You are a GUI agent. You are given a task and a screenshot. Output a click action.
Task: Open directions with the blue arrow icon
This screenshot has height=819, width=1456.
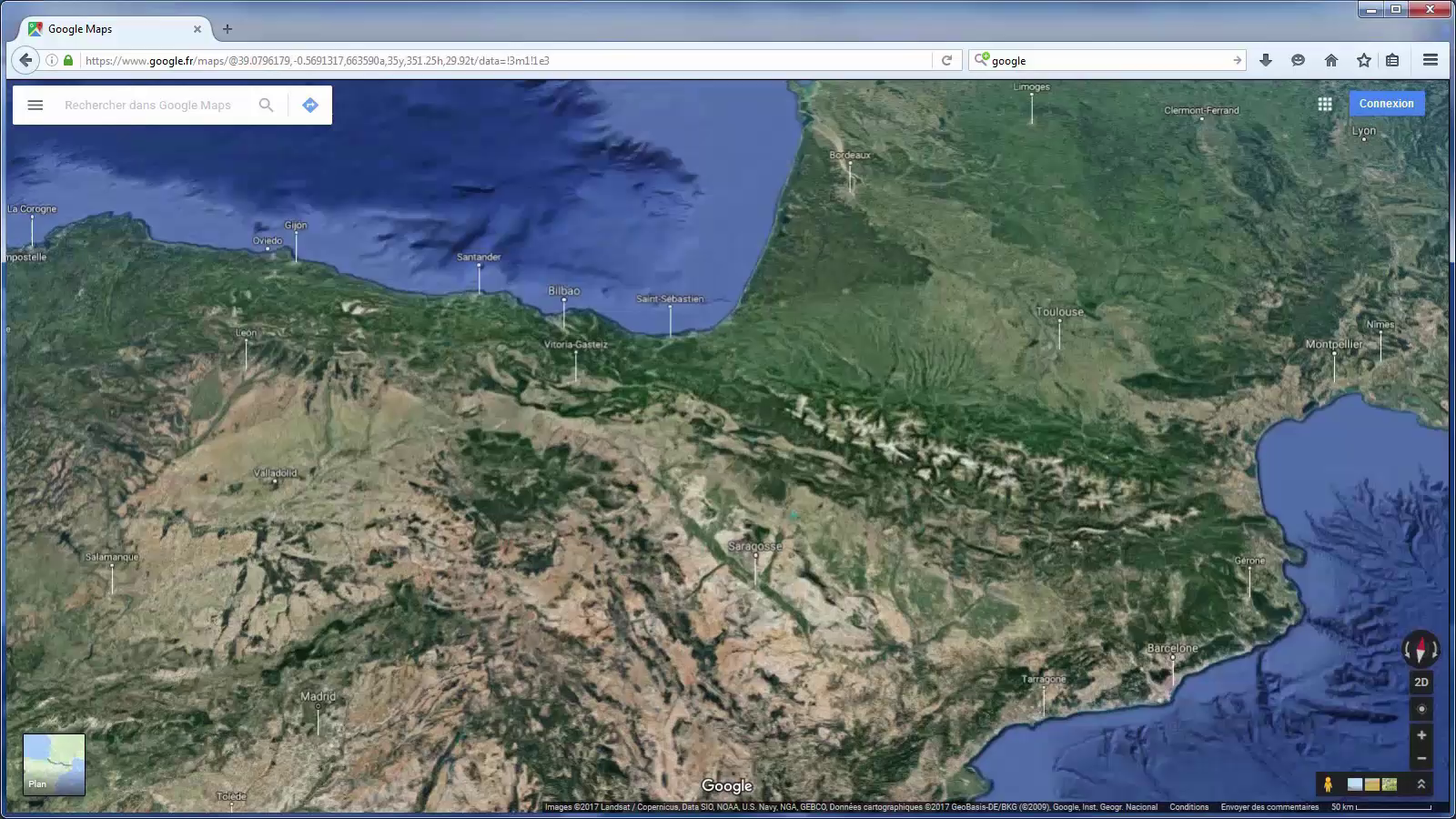(x=310, y=106)
